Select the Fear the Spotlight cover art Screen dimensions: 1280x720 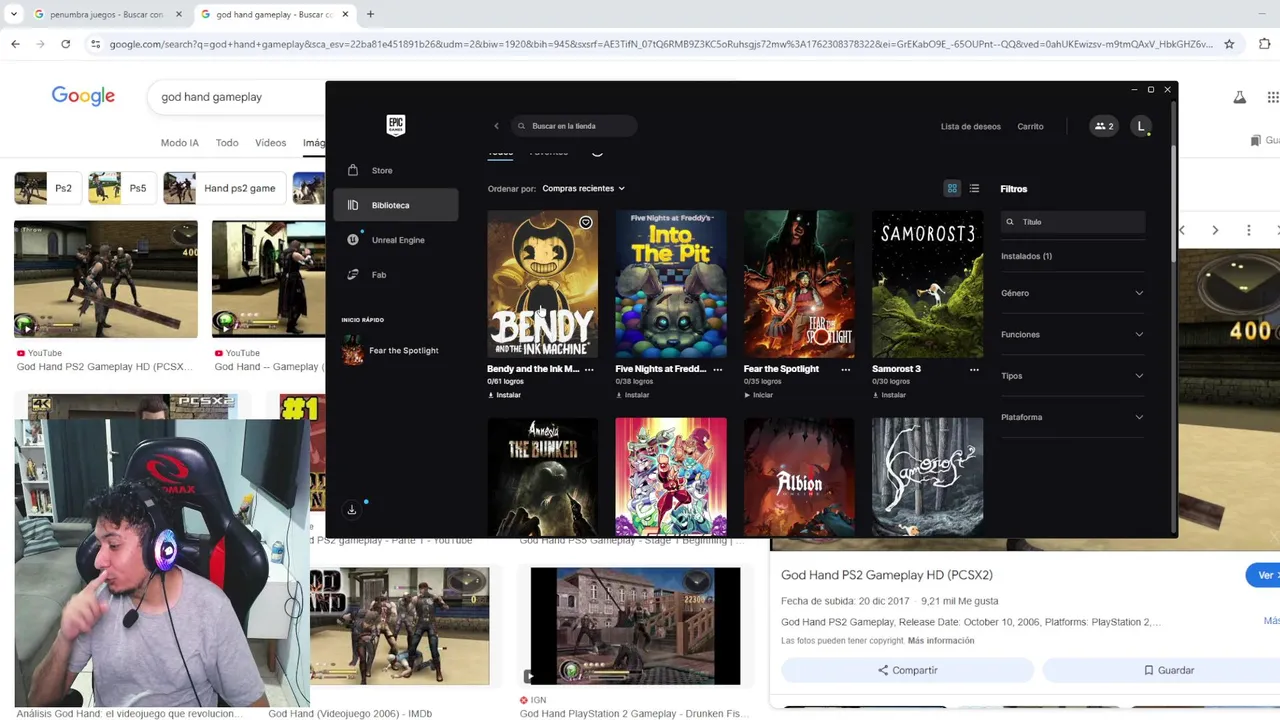(x=799, y=284)
